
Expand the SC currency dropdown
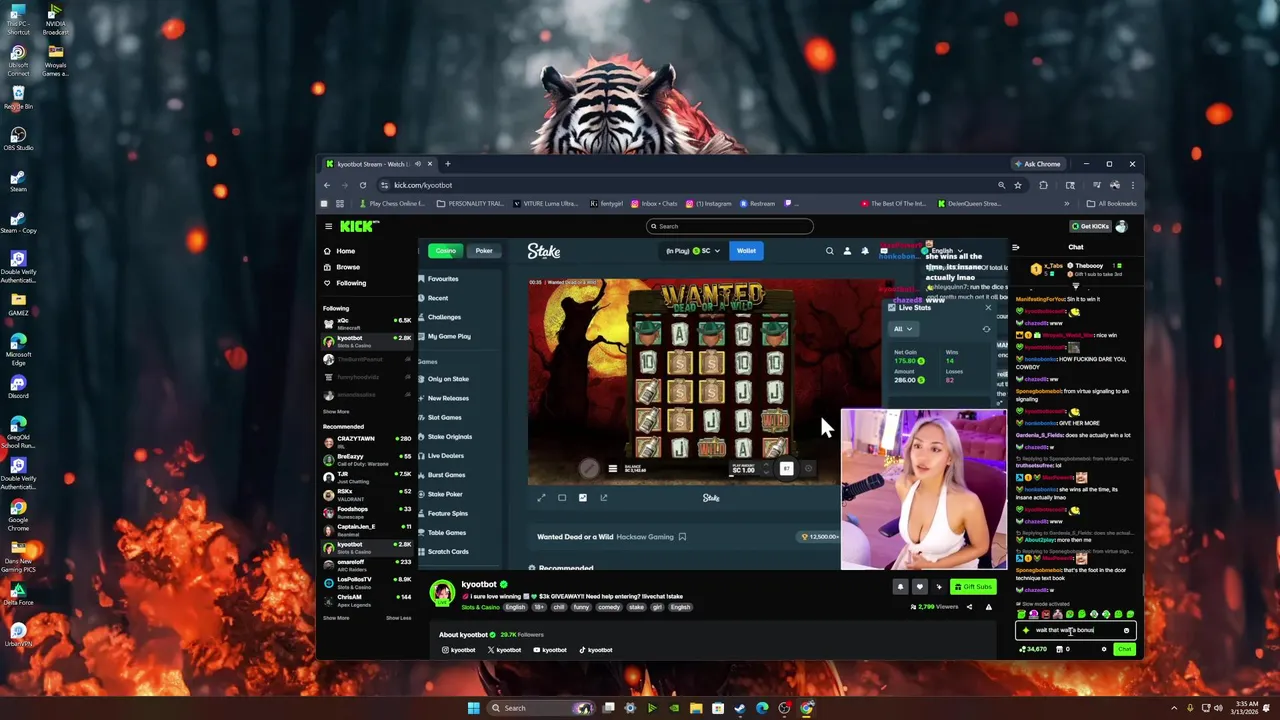(693, 251)
